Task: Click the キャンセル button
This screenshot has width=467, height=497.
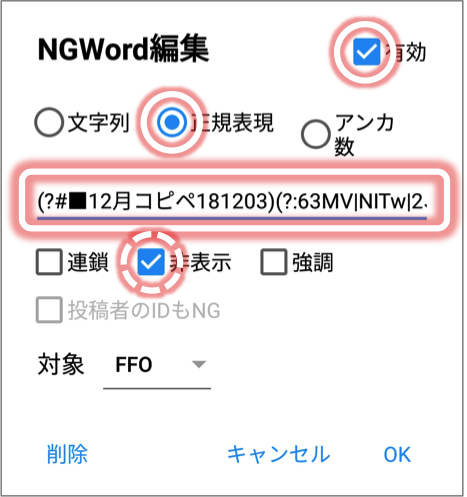Action: (x=278, y=454)
